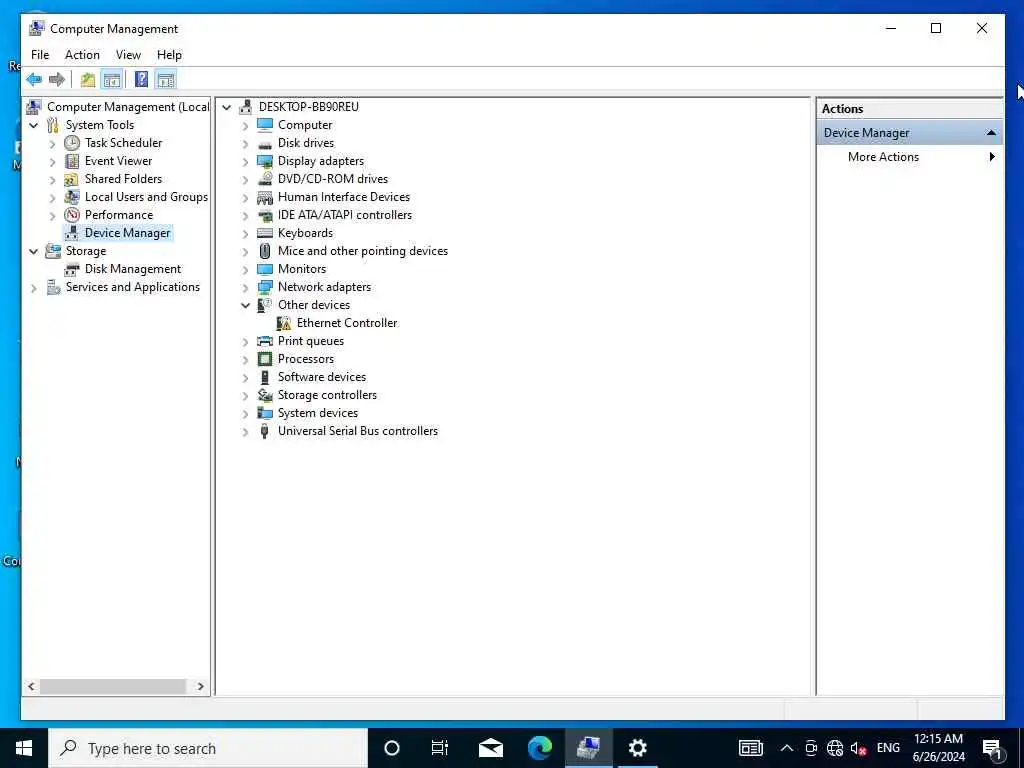Click the horizontal scrollbar thumb in tree pane
Image resolution: width=1024 pixels, height=768 pixels.
[x=112, y=686]
